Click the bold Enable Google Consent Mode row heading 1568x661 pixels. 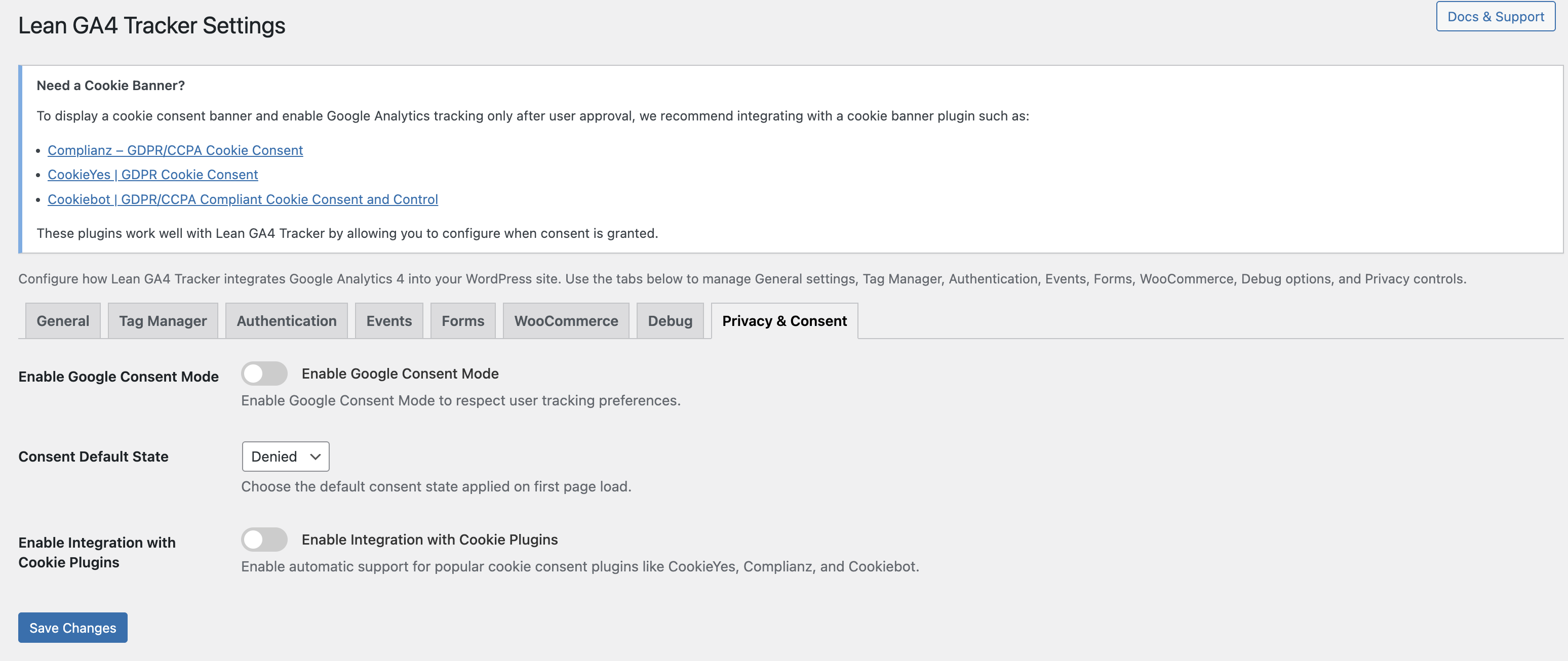(118, 377)
